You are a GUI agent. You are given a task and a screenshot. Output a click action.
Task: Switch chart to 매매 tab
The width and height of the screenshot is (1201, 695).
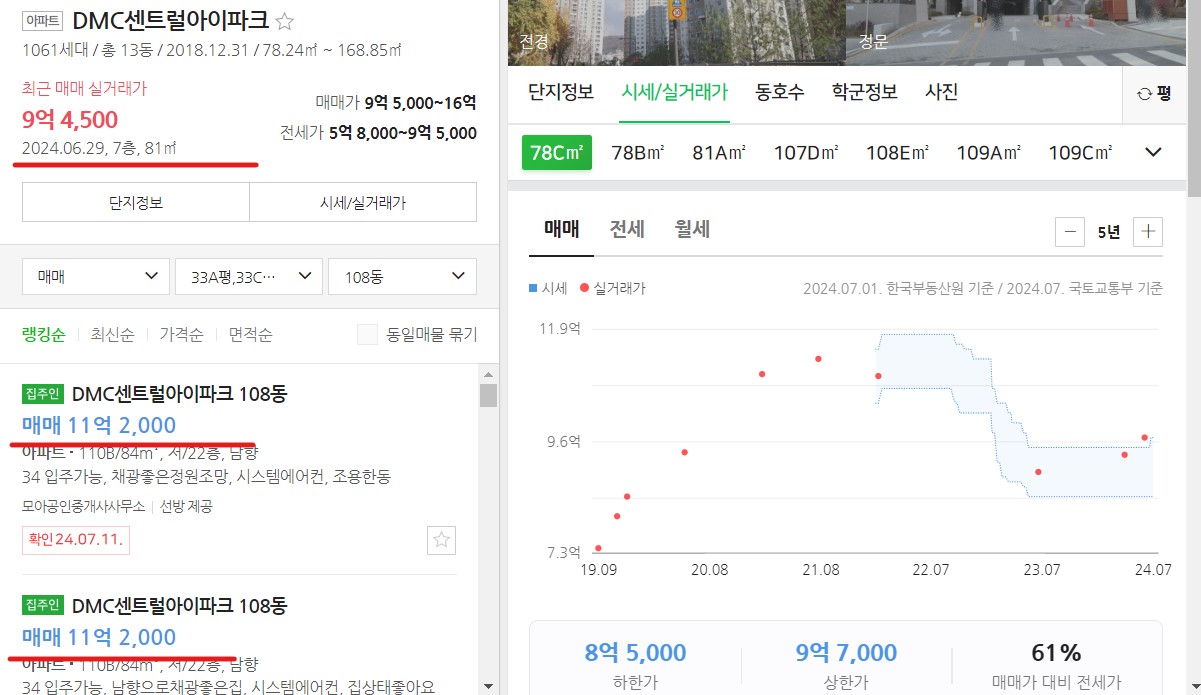click(x=562, y=229)
